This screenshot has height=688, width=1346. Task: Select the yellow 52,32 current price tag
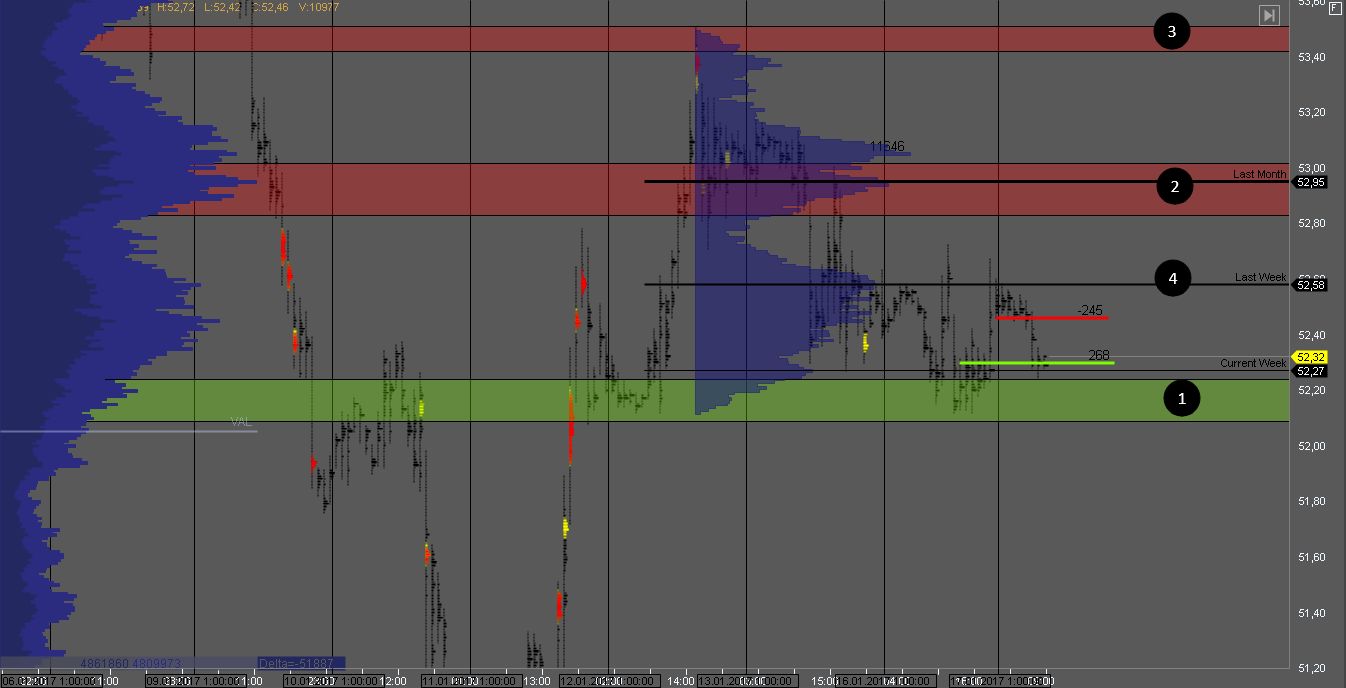(x=1309, y=357)
